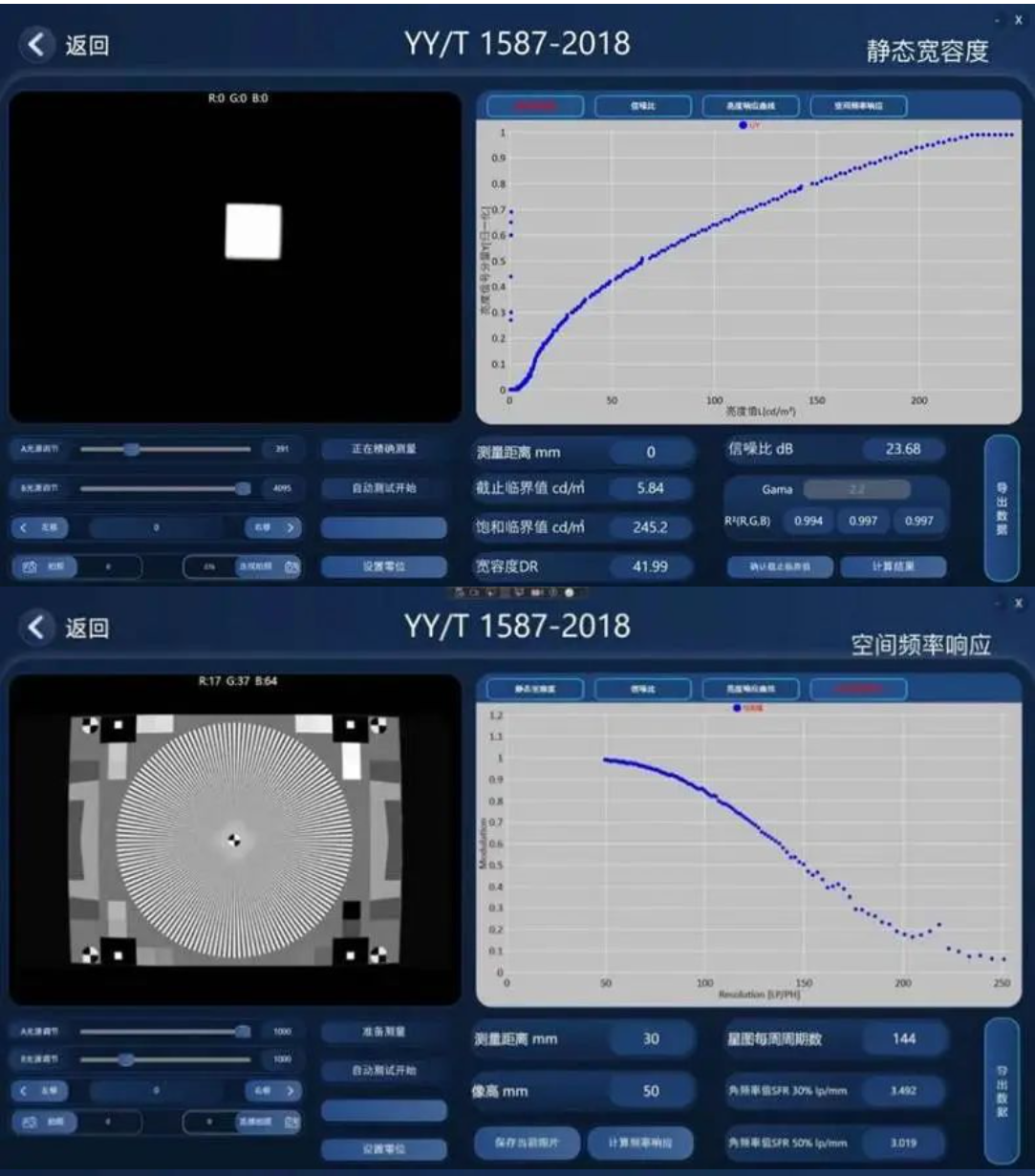The width and height of the screenshot is (1035, 1176).
Task: Click 自动测试开始 in the top panel
Action: [x=383, y=488]
